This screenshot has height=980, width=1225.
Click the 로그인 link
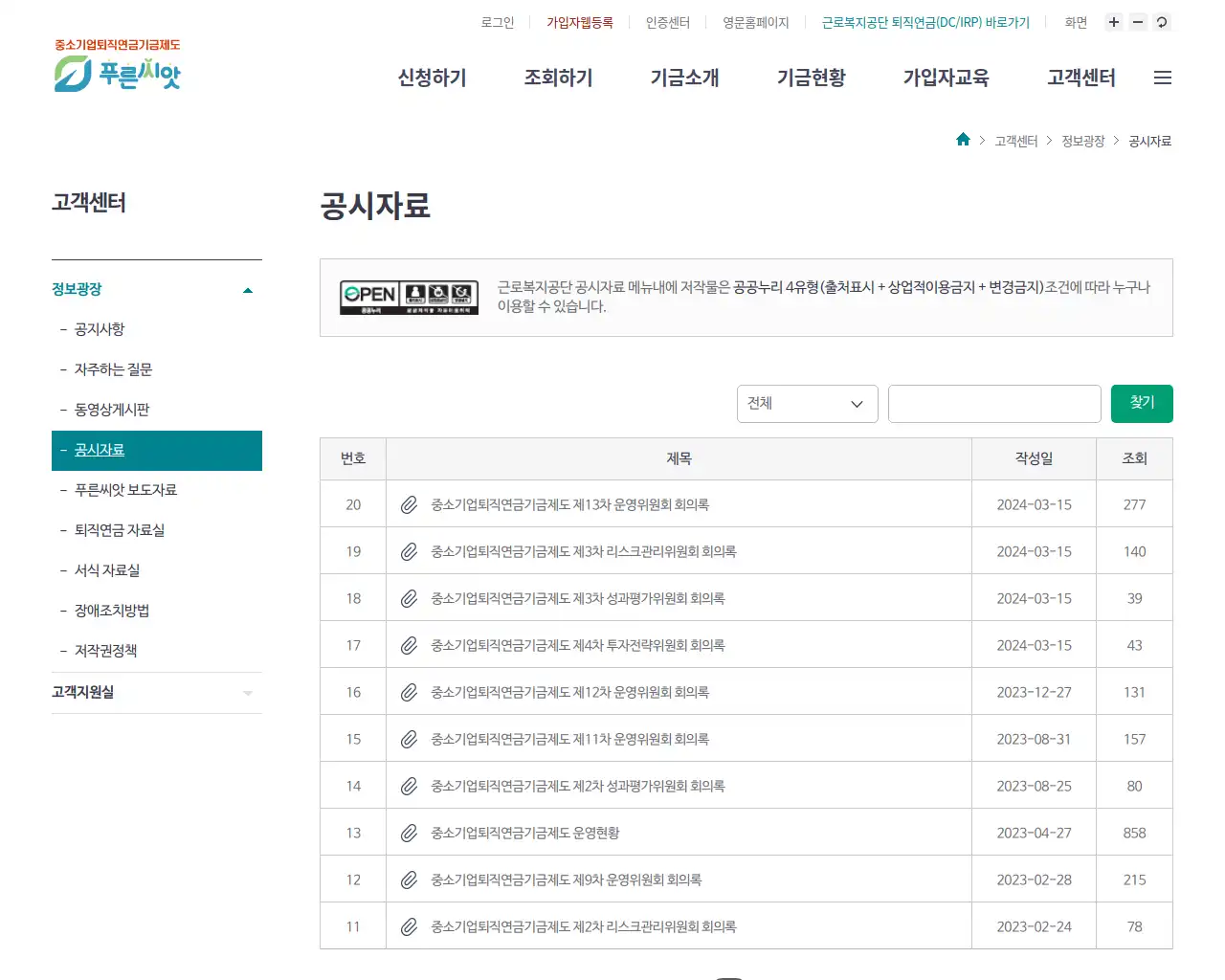497,22
